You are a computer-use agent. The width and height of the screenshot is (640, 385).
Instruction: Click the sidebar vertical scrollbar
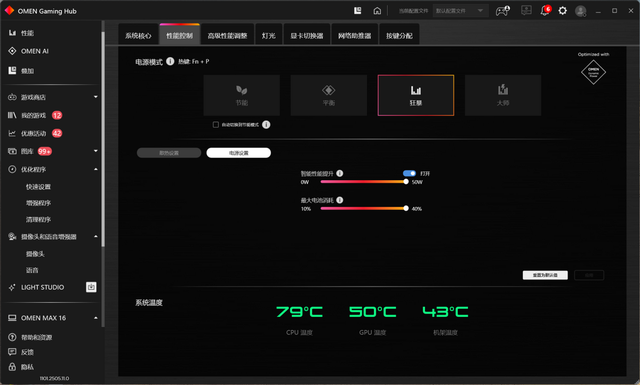coord(103,139)
